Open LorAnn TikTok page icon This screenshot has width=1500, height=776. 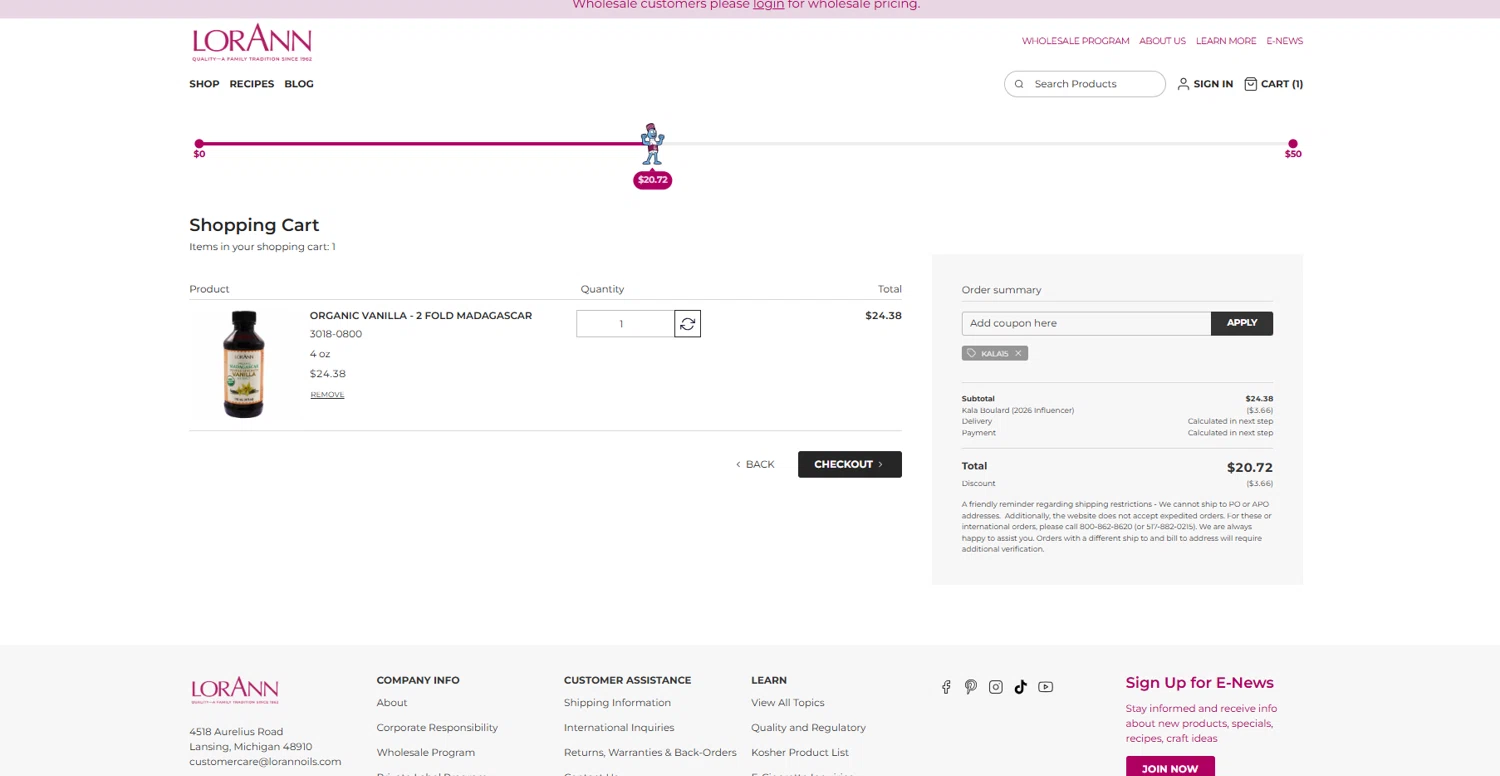[x=1020, y=687]
